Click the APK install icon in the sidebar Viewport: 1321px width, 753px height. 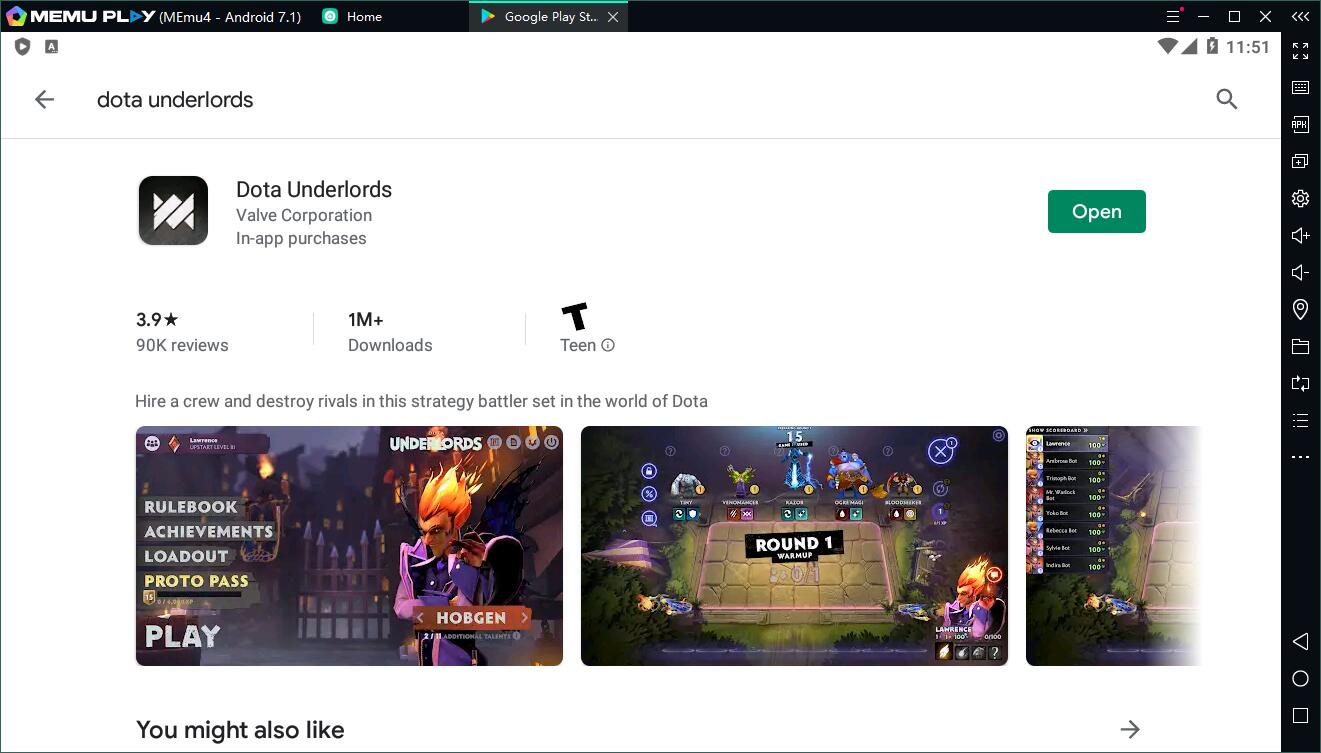pyautogui.click(x=1300, y=124)
